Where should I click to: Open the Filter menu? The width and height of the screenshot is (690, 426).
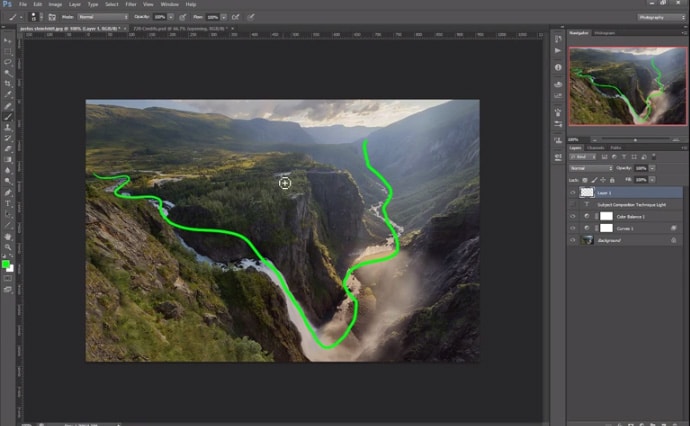(130, 5)
